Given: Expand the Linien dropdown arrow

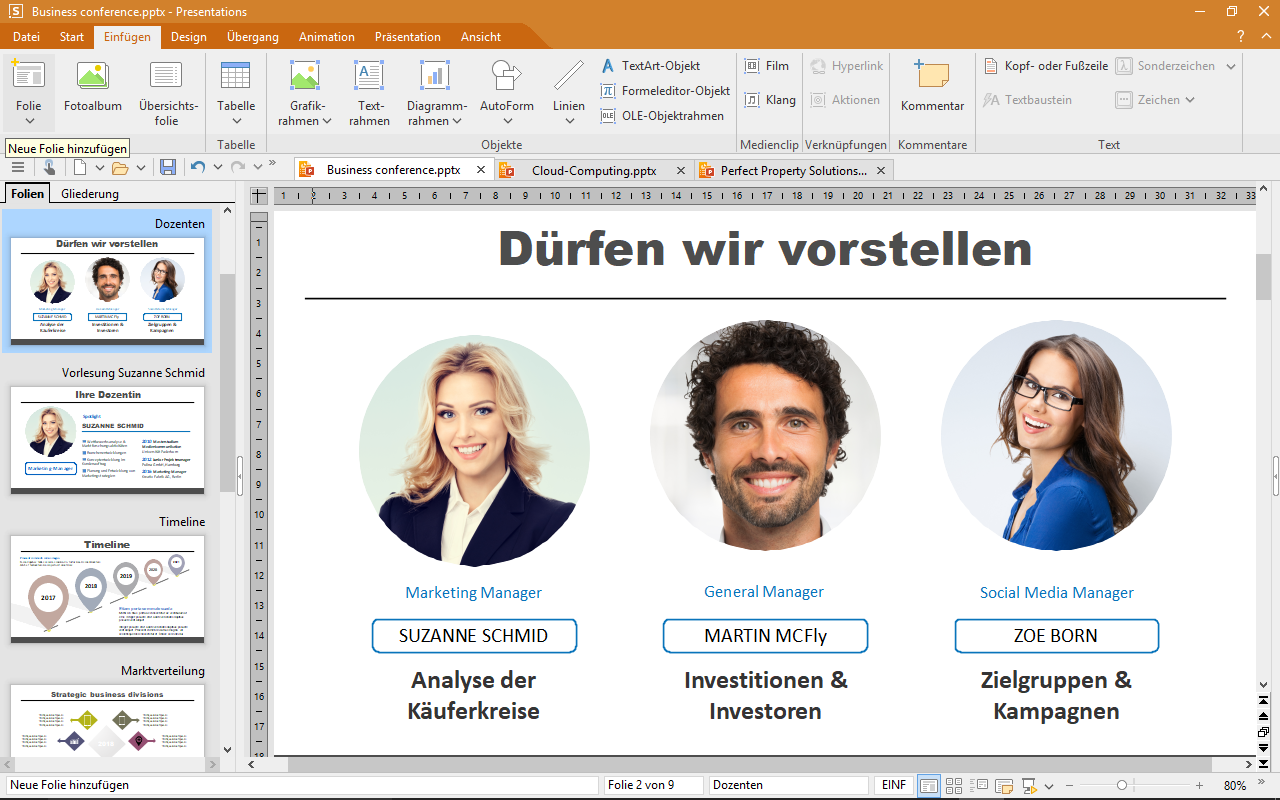Looking at the screenshot, I should 569,121.
